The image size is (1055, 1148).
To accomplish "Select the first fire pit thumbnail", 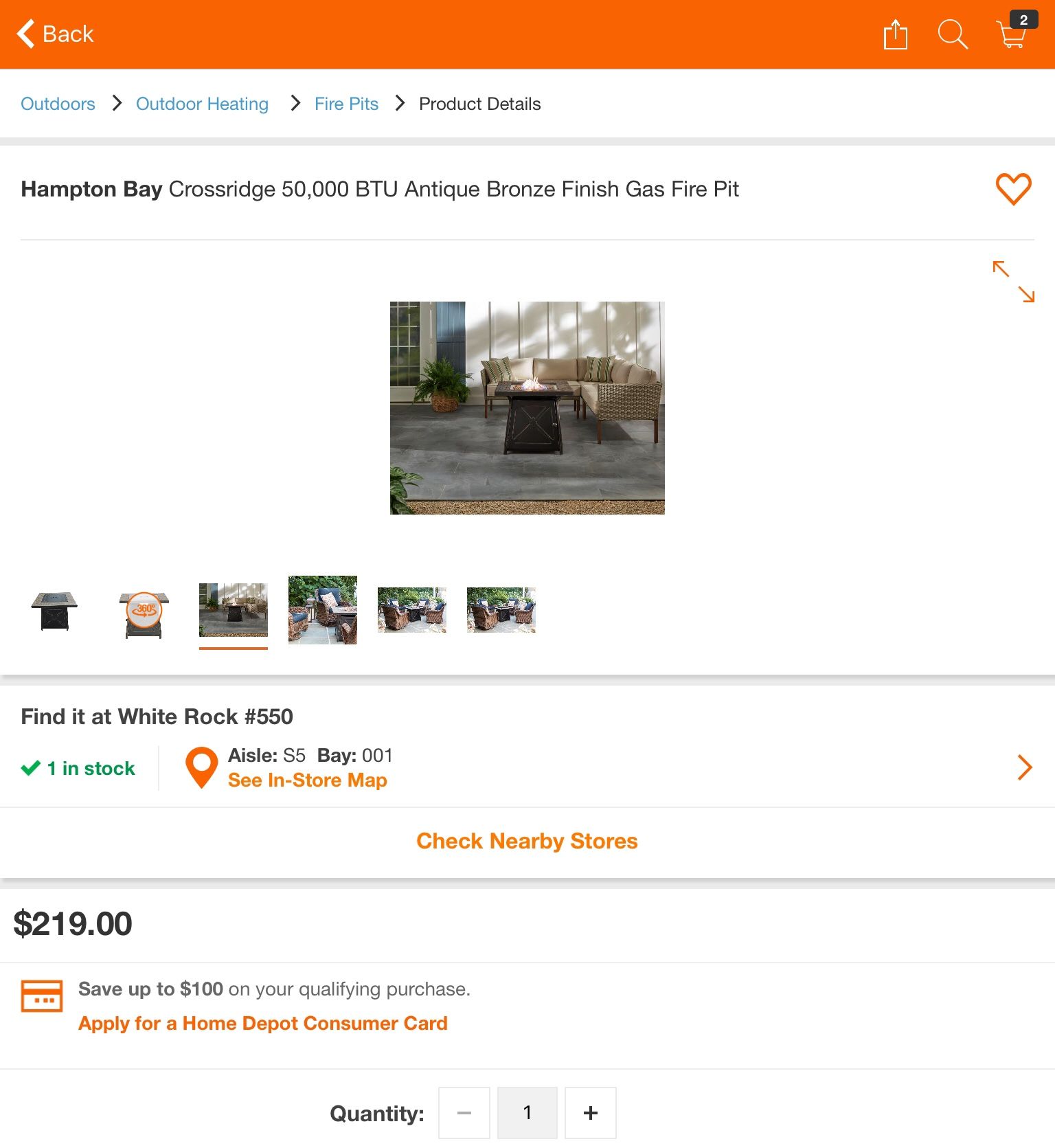I will [54, 610].
